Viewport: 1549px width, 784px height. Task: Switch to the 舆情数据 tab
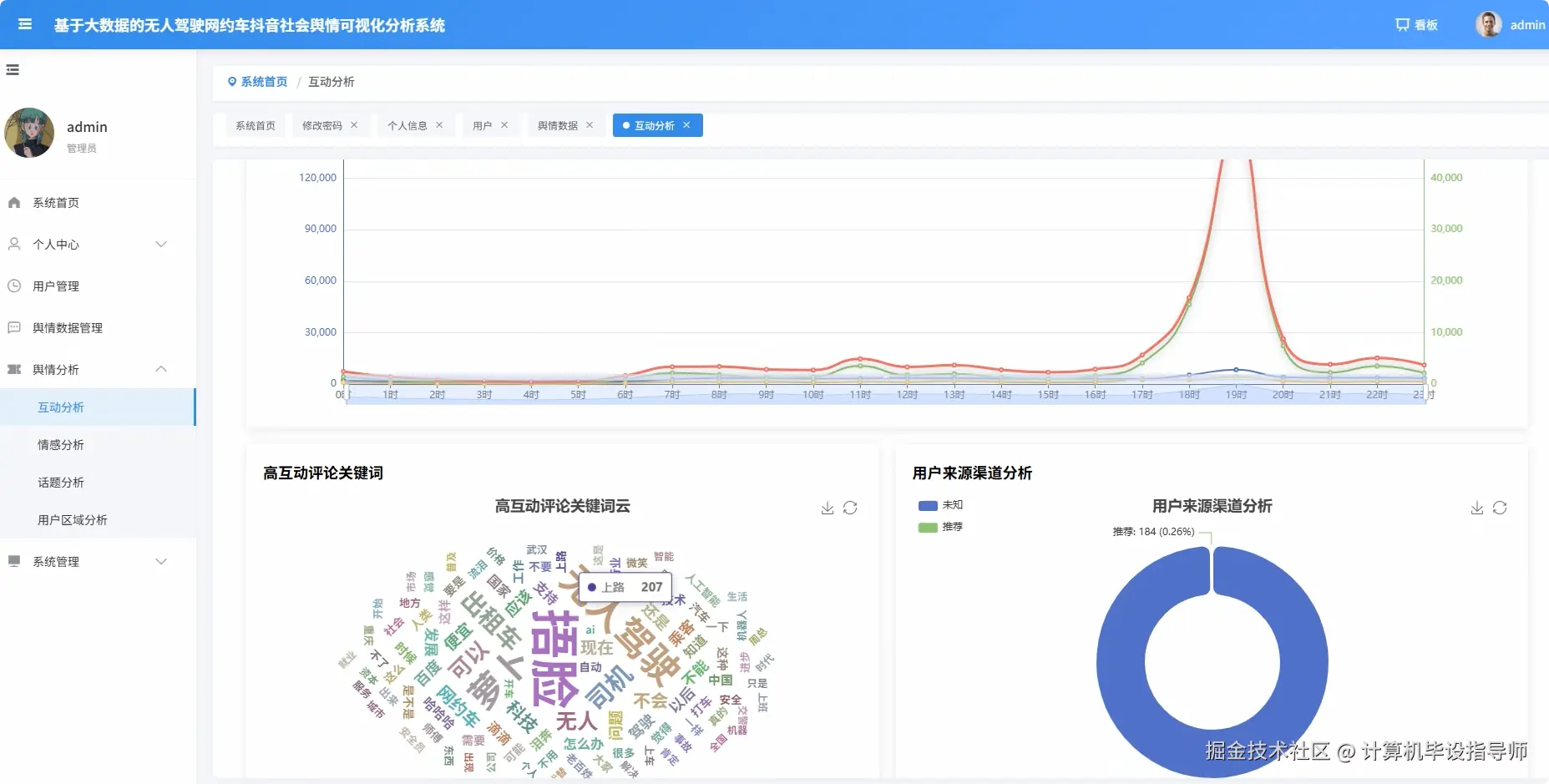click(x=558, y=125)
